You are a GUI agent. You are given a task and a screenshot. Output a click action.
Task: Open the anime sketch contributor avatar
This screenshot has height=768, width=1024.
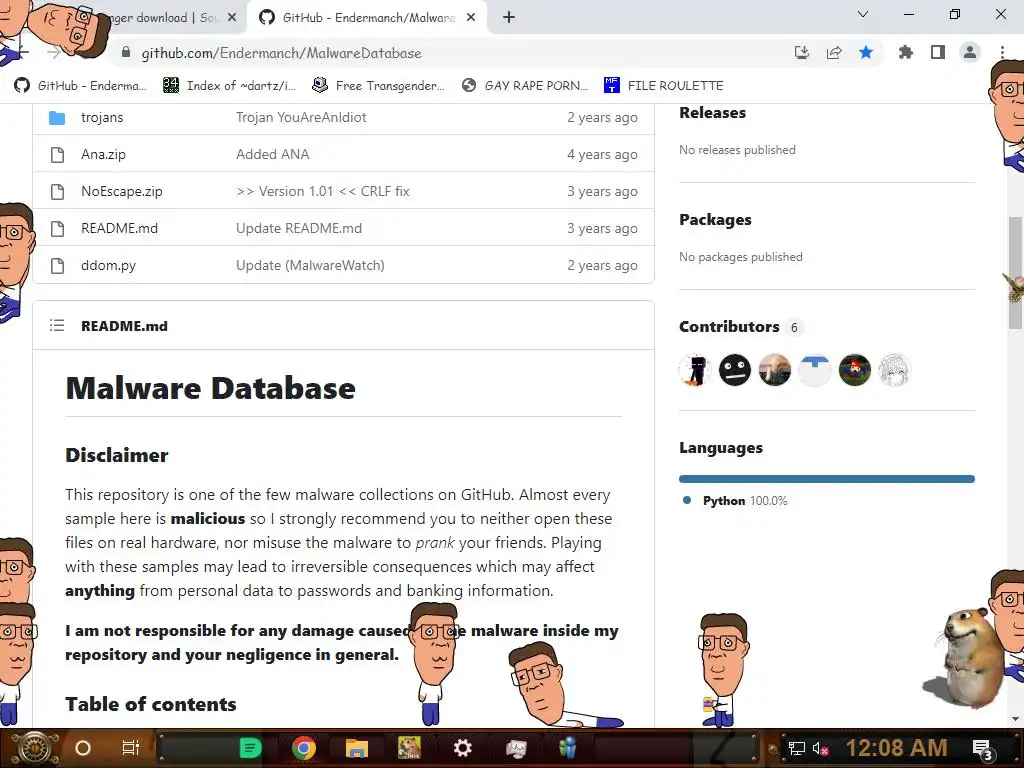tap(894, 370)
